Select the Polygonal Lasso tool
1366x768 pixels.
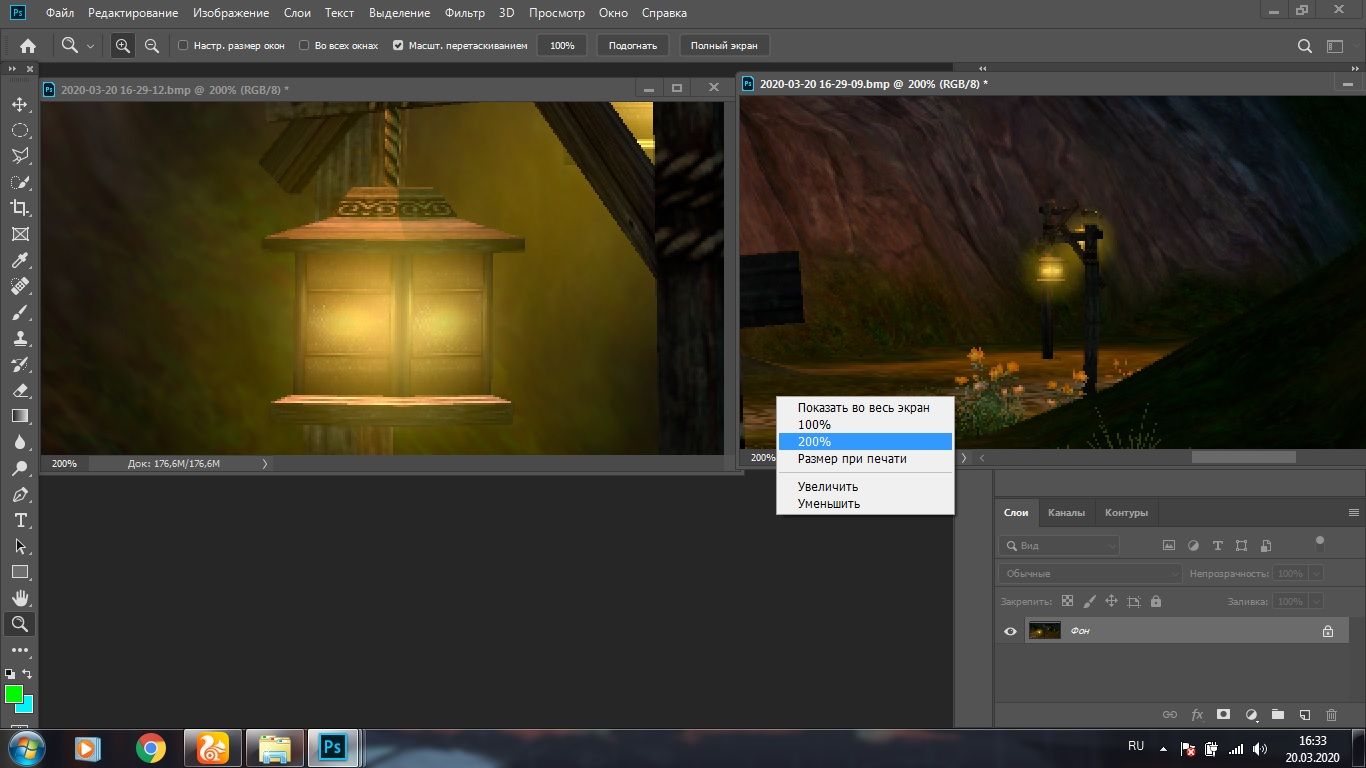(x=19, y=156)
